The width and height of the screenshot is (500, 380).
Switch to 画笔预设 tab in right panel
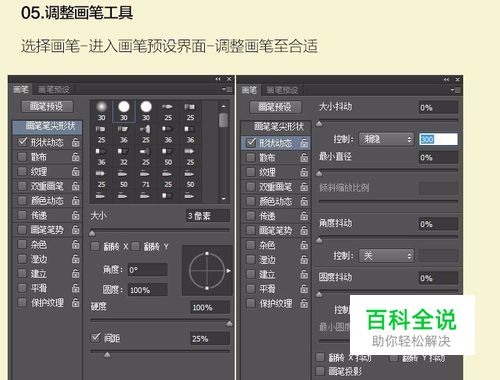coord(282,90)
